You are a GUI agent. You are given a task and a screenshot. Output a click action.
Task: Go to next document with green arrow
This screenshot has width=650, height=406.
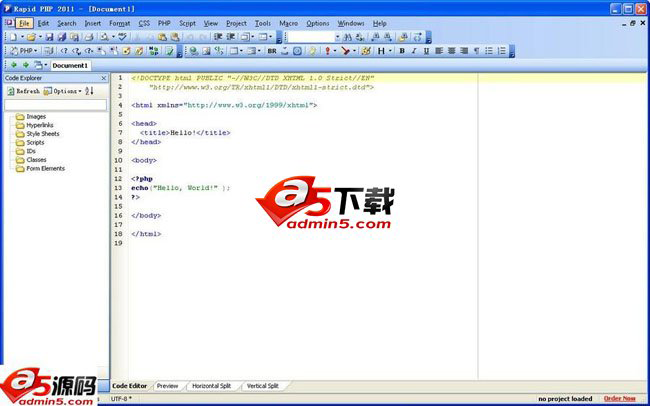(x=26, y=65)
